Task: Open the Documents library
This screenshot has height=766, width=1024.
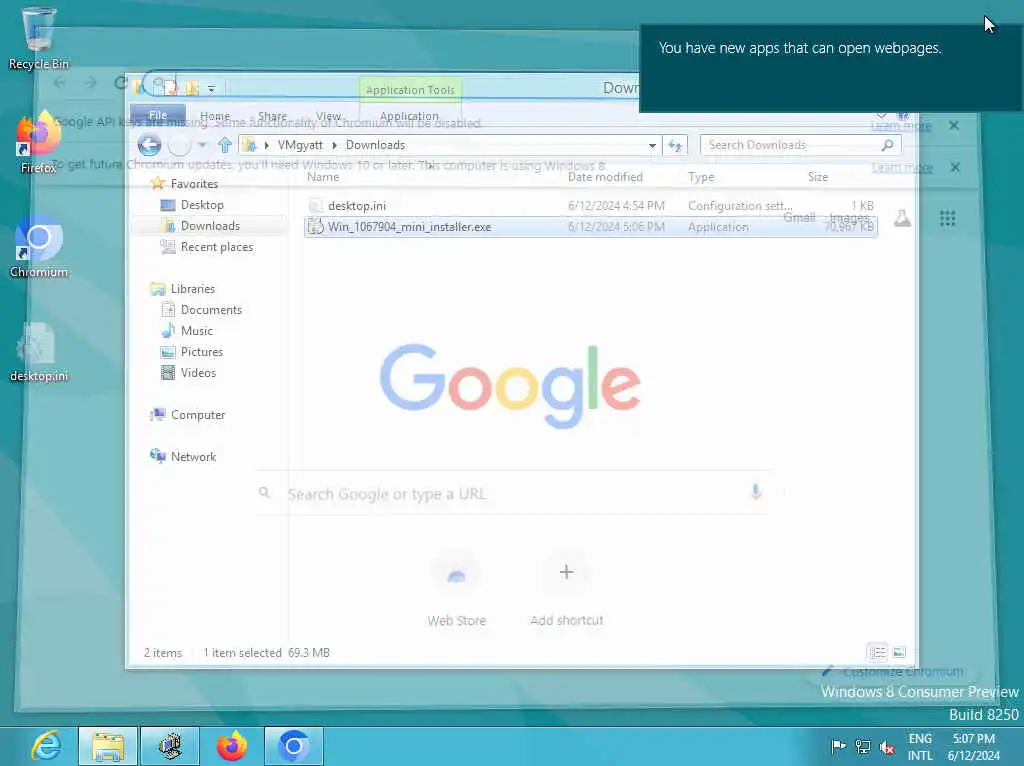Action: [211, 309]
